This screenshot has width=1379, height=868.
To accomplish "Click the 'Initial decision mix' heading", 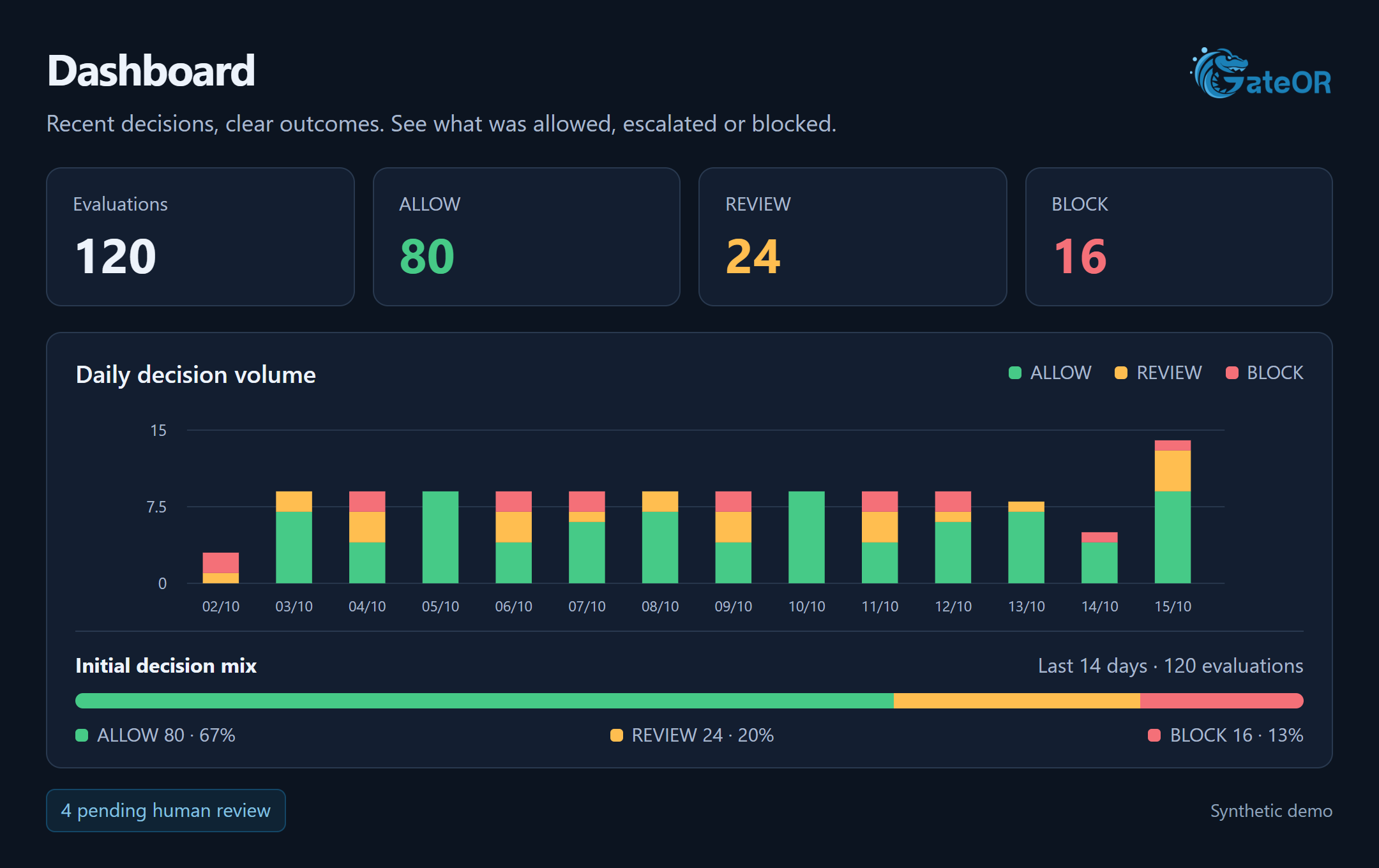I will pos(166,666).
